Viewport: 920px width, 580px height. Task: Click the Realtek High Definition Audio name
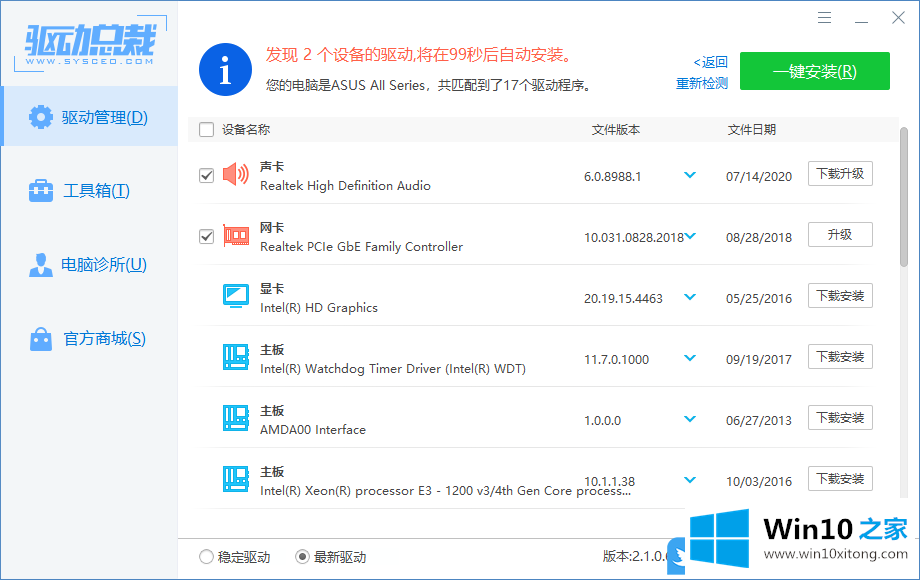pyautogui.click(x=345, y=185)
